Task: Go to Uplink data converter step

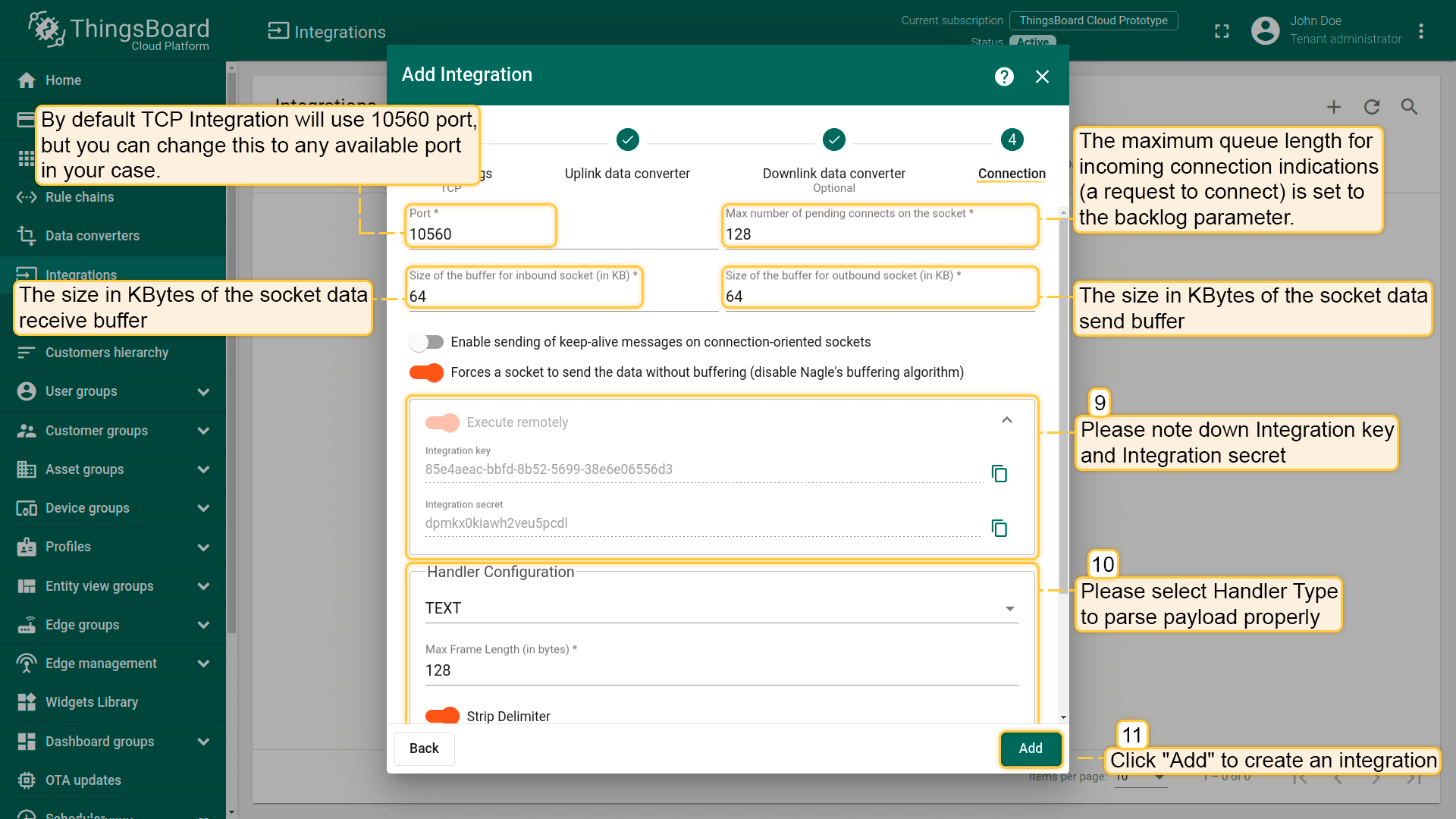Action: coord(627,155)
